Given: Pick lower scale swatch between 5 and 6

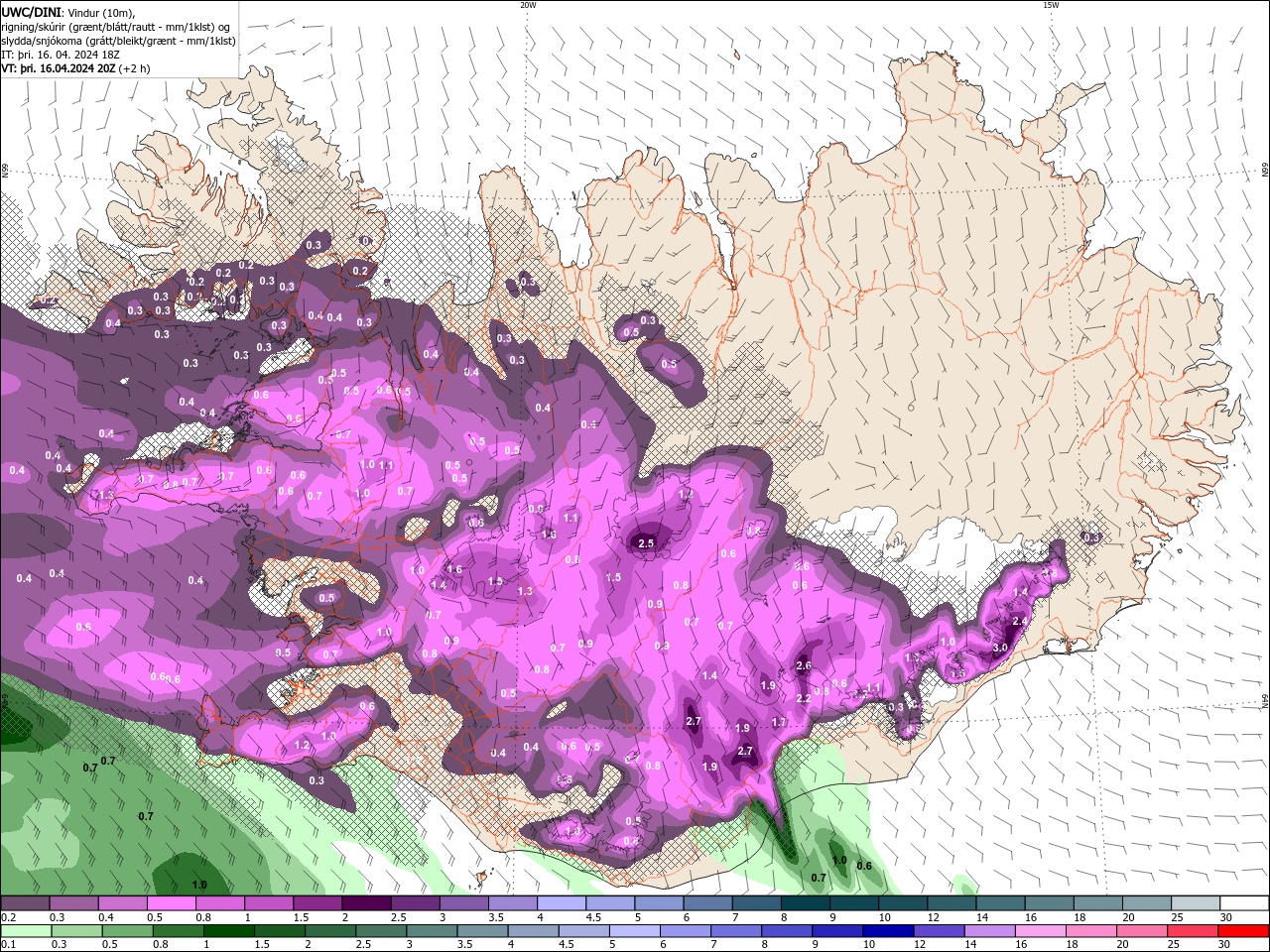Looking at the screenshot, I should 635,931.
